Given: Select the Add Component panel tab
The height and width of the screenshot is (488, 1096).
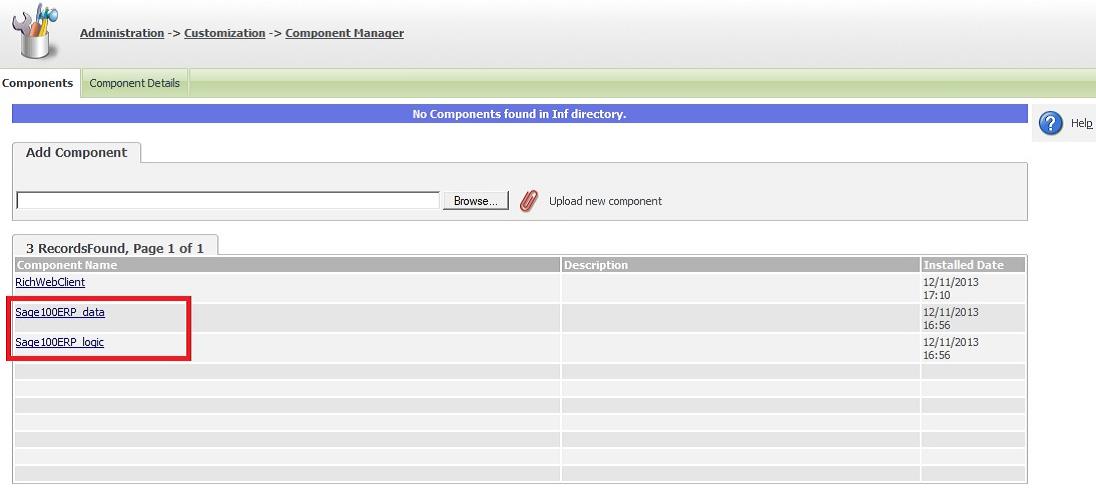Looking at the screenshot, I should coord(76,153).
